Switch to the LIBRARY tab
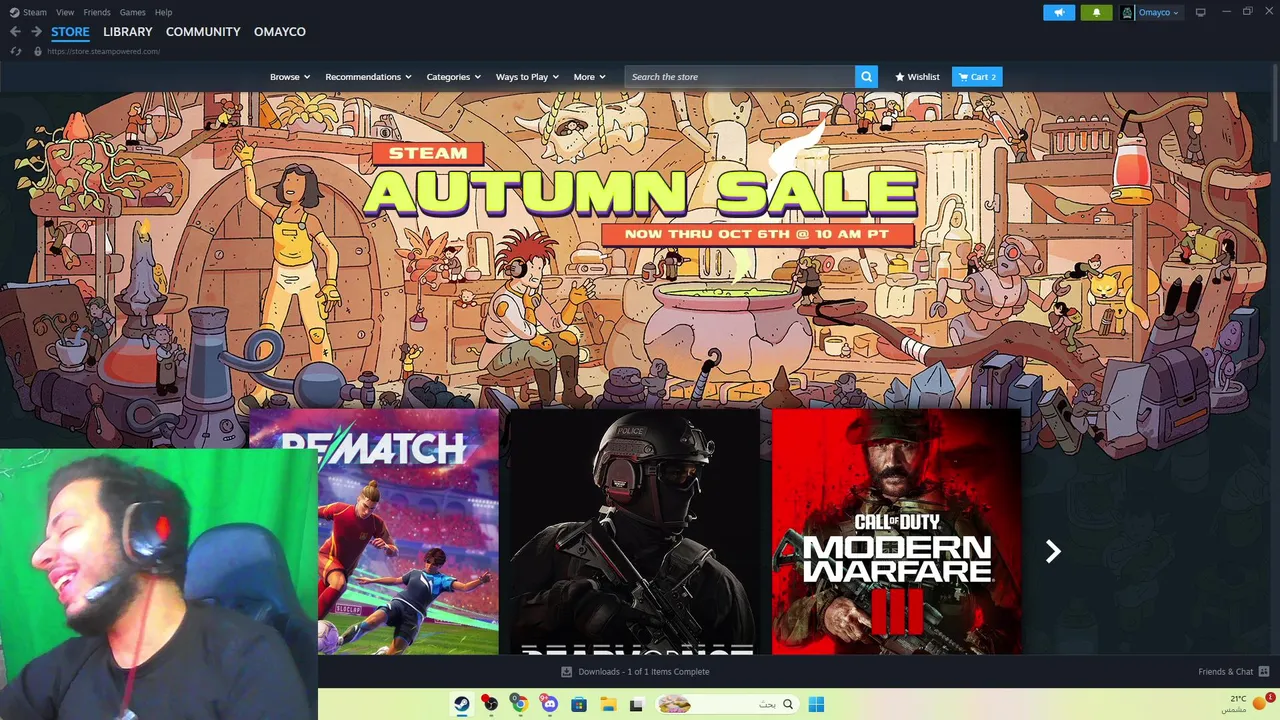 128,32
